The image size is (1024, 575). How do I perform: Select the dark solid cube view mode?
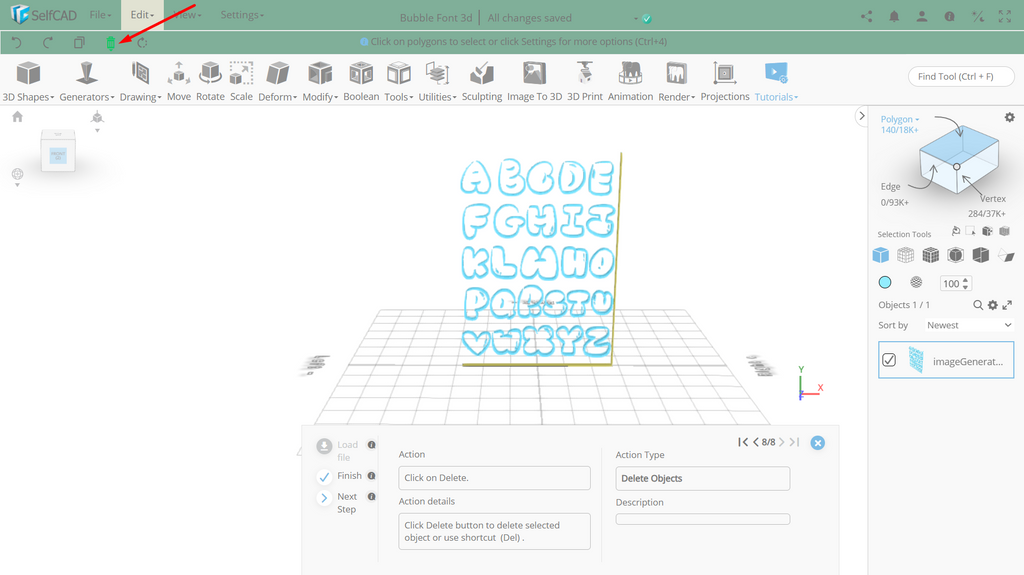coord(980,255)
